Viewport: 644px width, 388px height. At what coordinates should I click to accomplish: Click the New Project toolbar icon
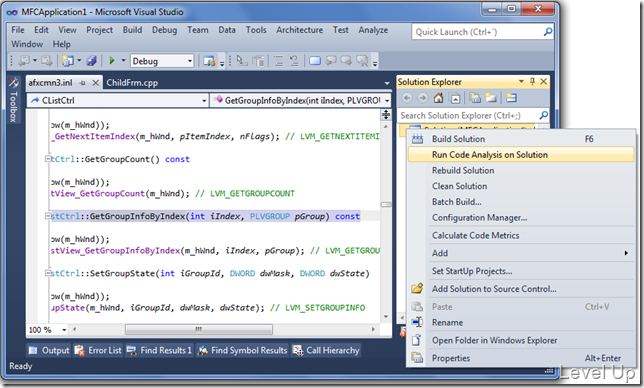click(68, 61)
